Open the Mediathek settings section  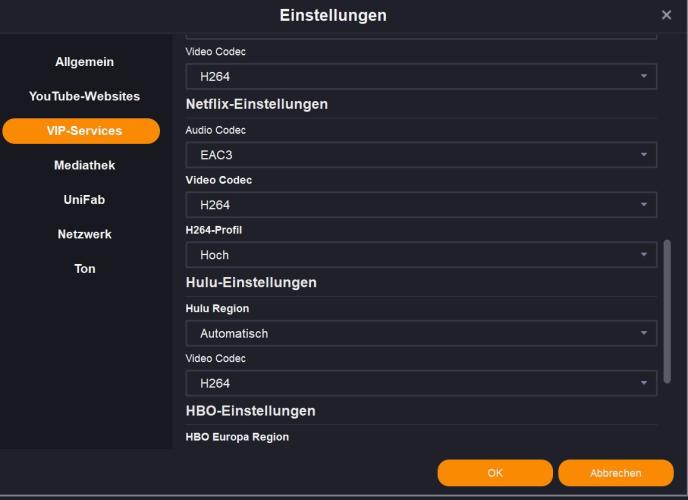84,166
